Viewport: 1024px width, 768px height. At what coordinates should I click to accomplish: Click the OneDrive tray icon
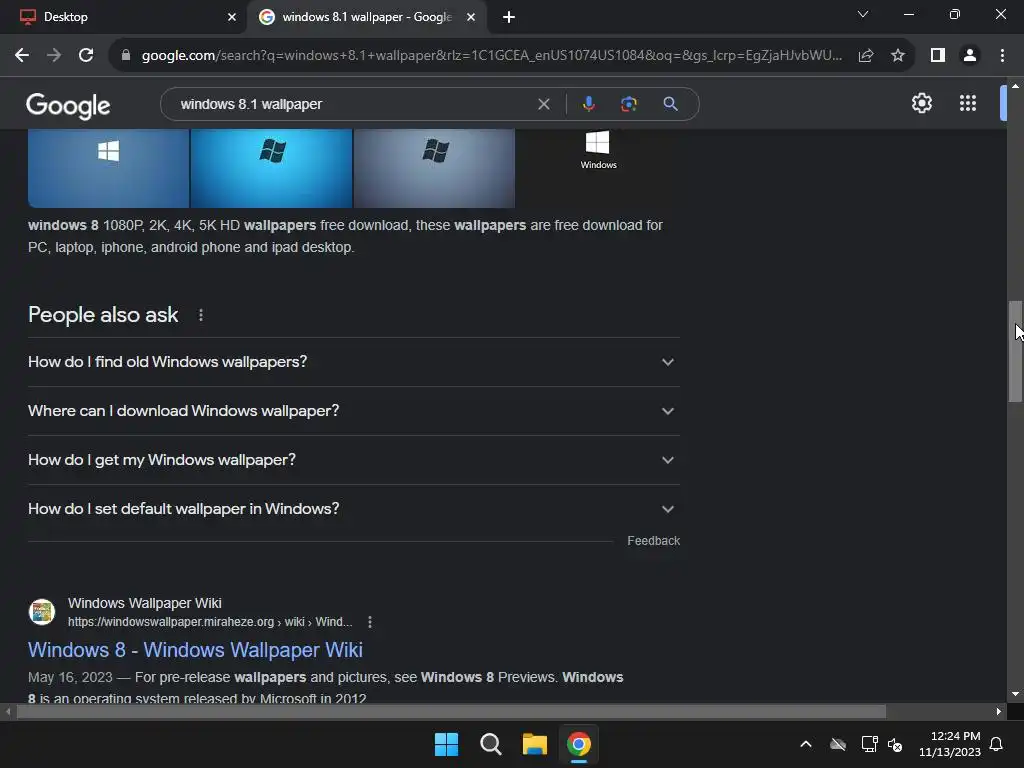[x=838, y=744]
